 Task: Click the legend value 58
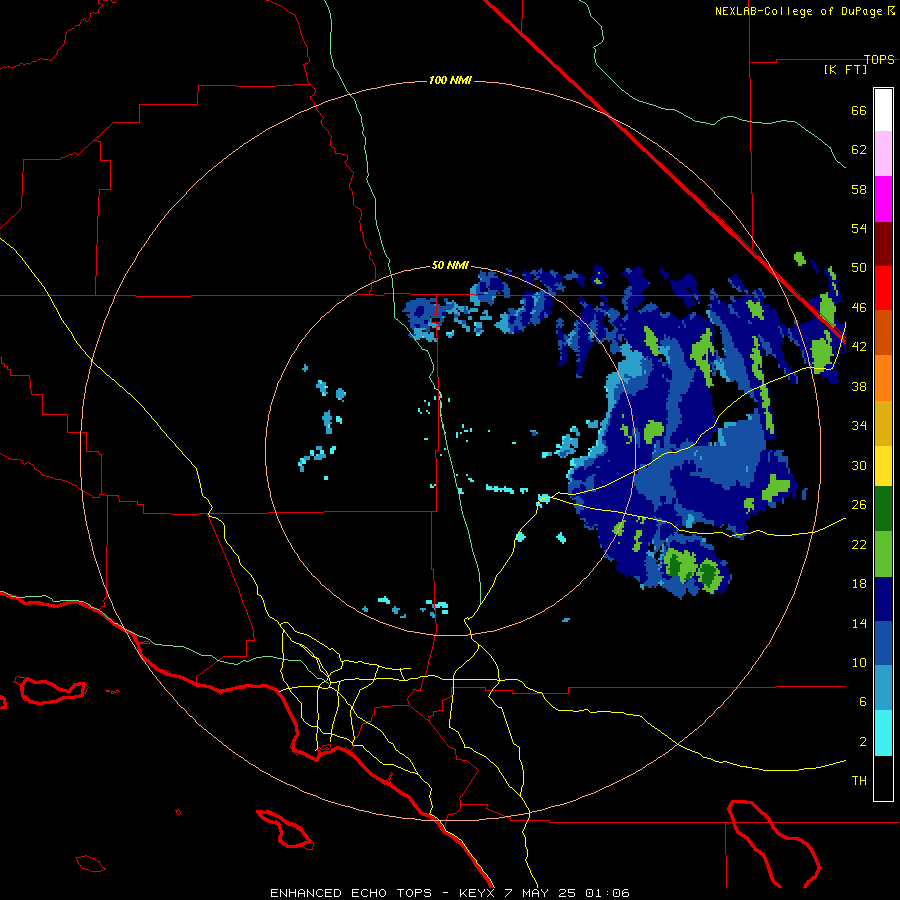point(859,189)
